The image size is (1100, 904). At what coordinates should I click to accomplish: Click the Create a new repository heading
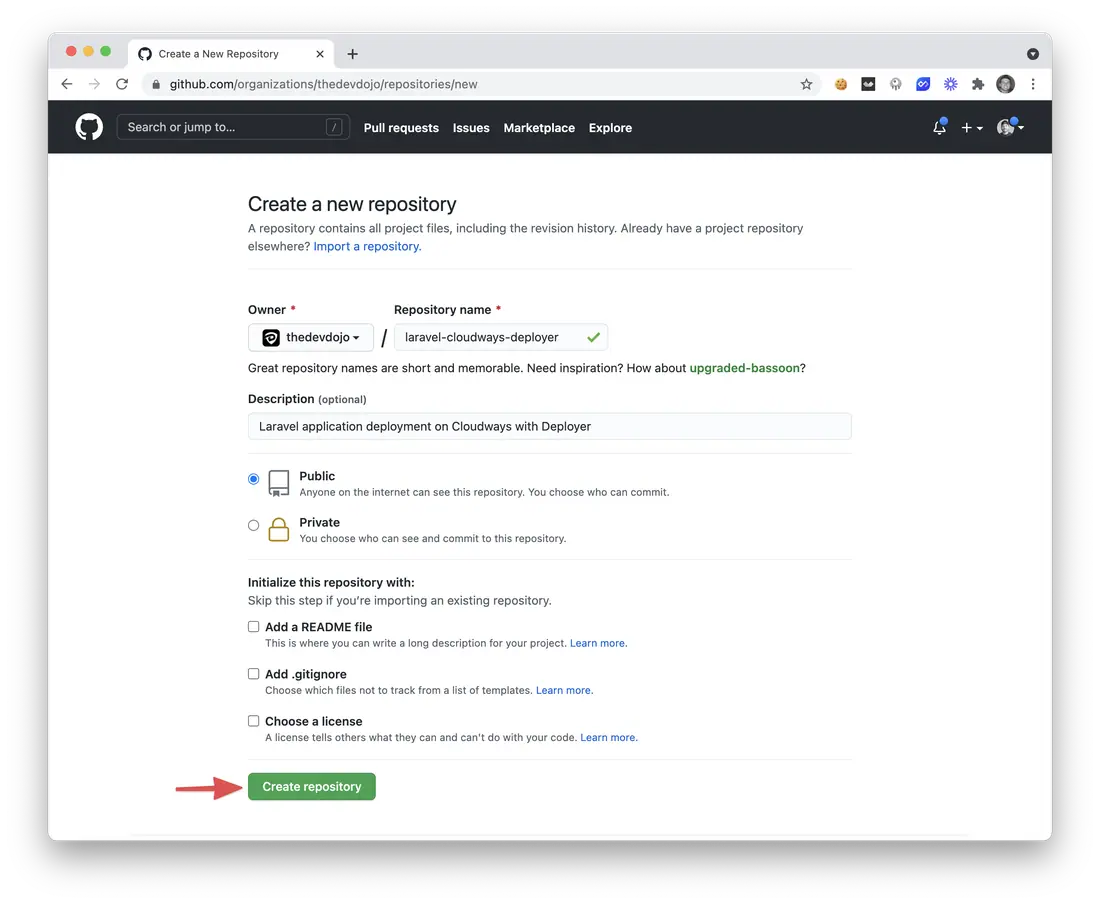point(352,204)
